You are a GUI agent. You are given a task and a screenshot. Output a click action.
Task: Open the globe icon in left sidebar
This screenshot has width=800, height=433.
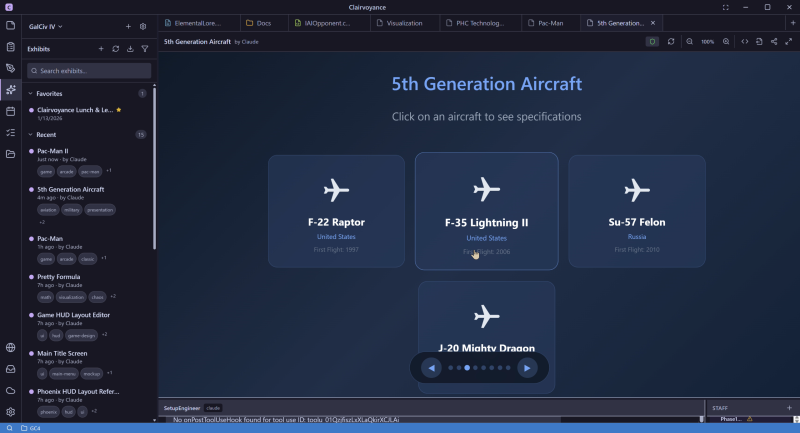pos(11,348)
